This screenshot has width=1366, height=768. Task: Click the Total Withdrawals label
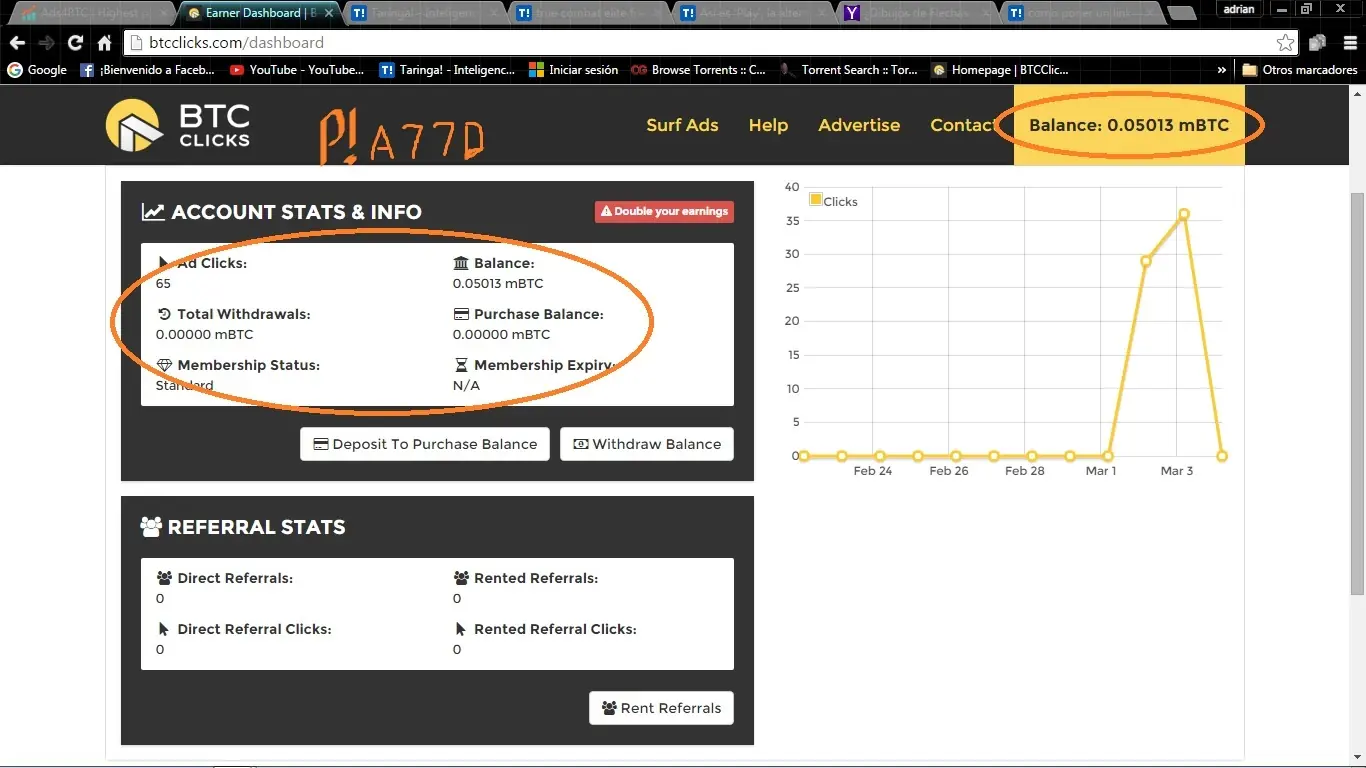coord(244,314)
